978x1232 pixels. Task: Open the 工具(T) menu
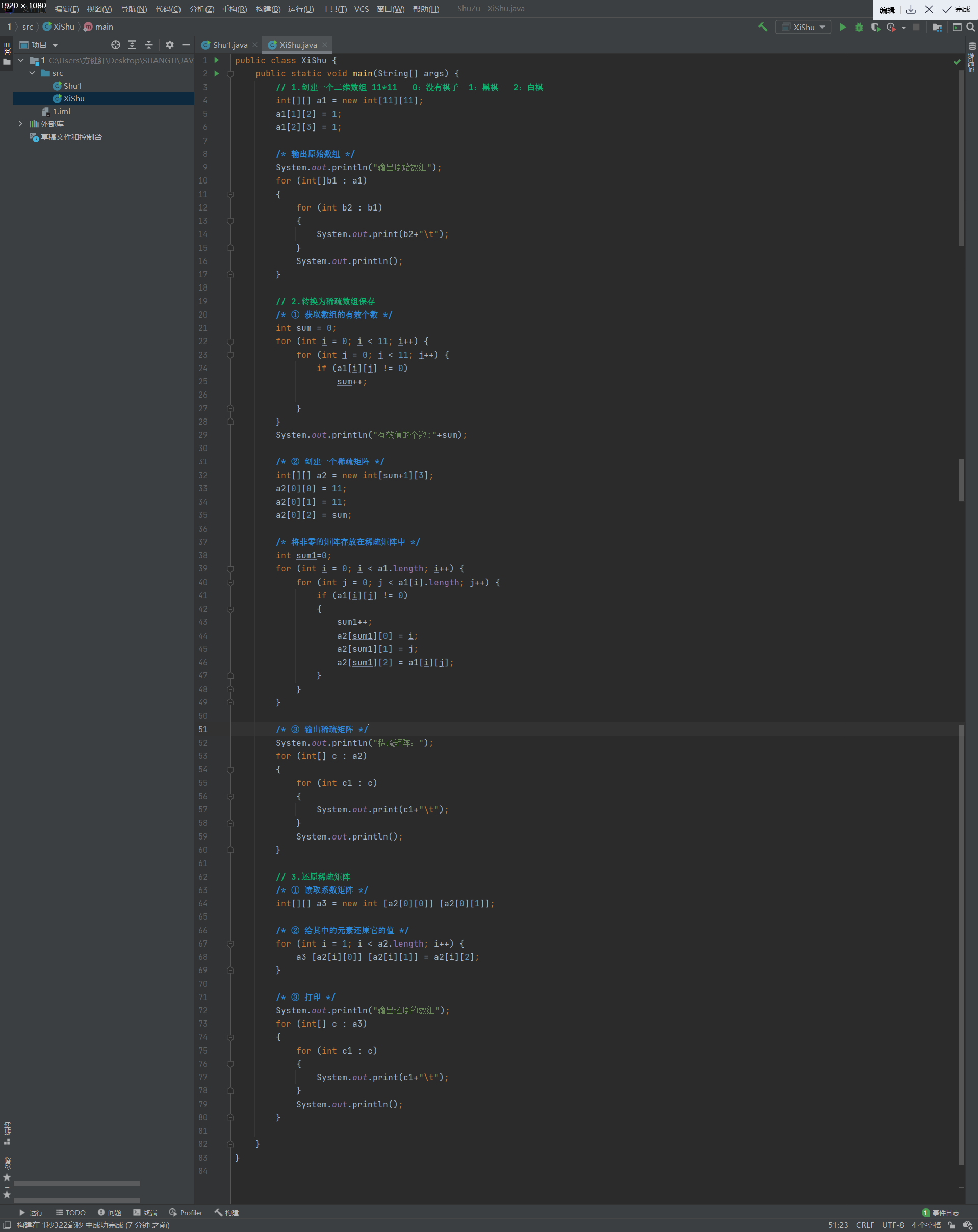click(x=334, y=9)
